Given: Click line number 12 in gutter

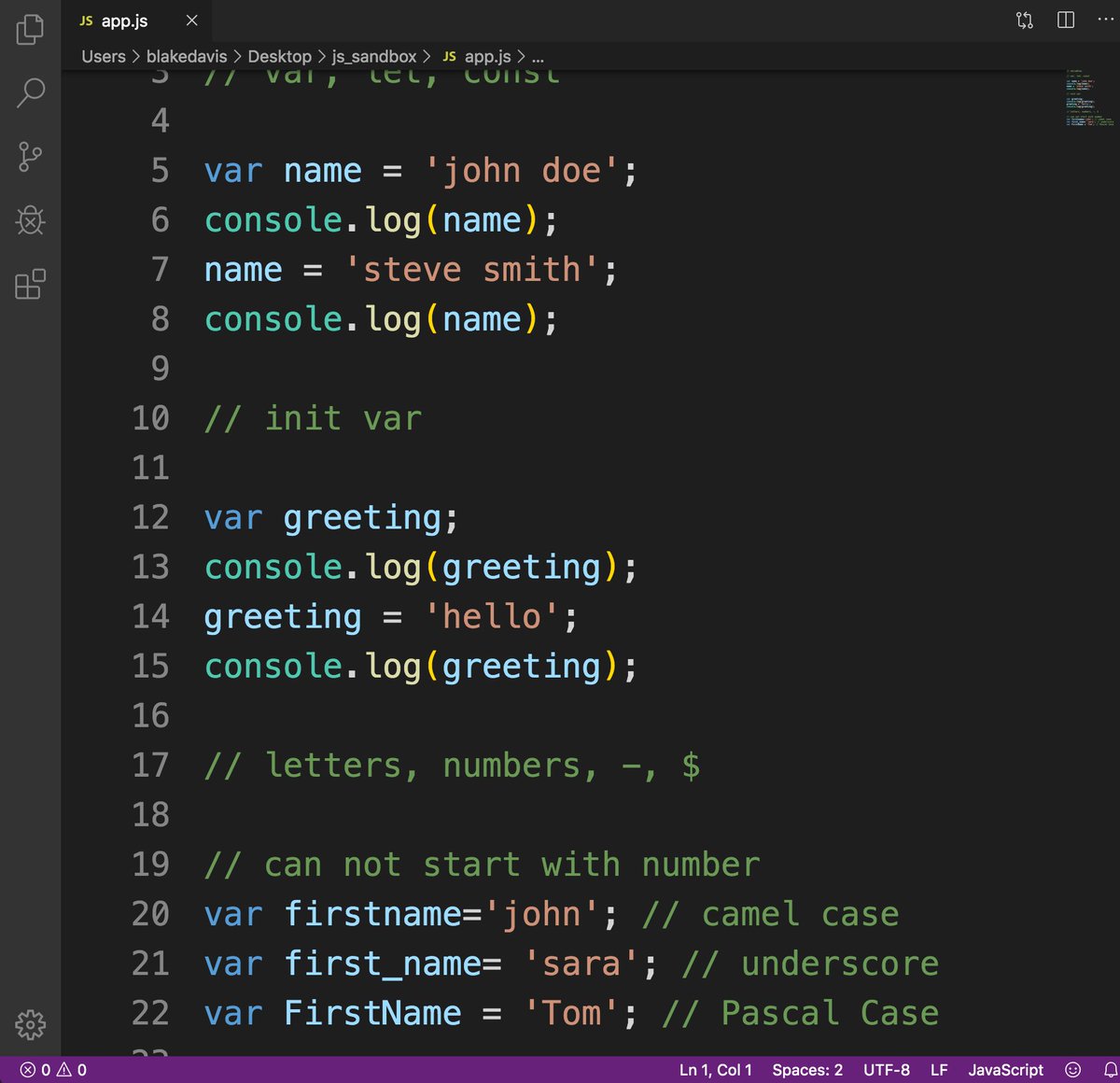Looking at the screenshot, I should (x=150, y=517).
